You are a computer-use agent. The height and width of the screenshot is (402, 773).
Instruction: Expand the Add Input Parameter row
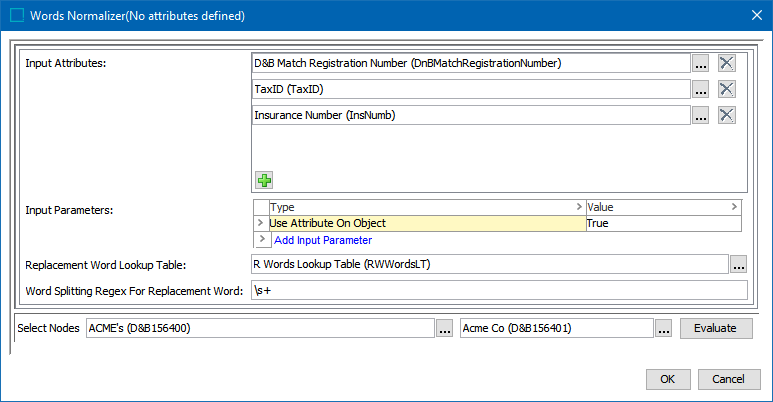263,240
